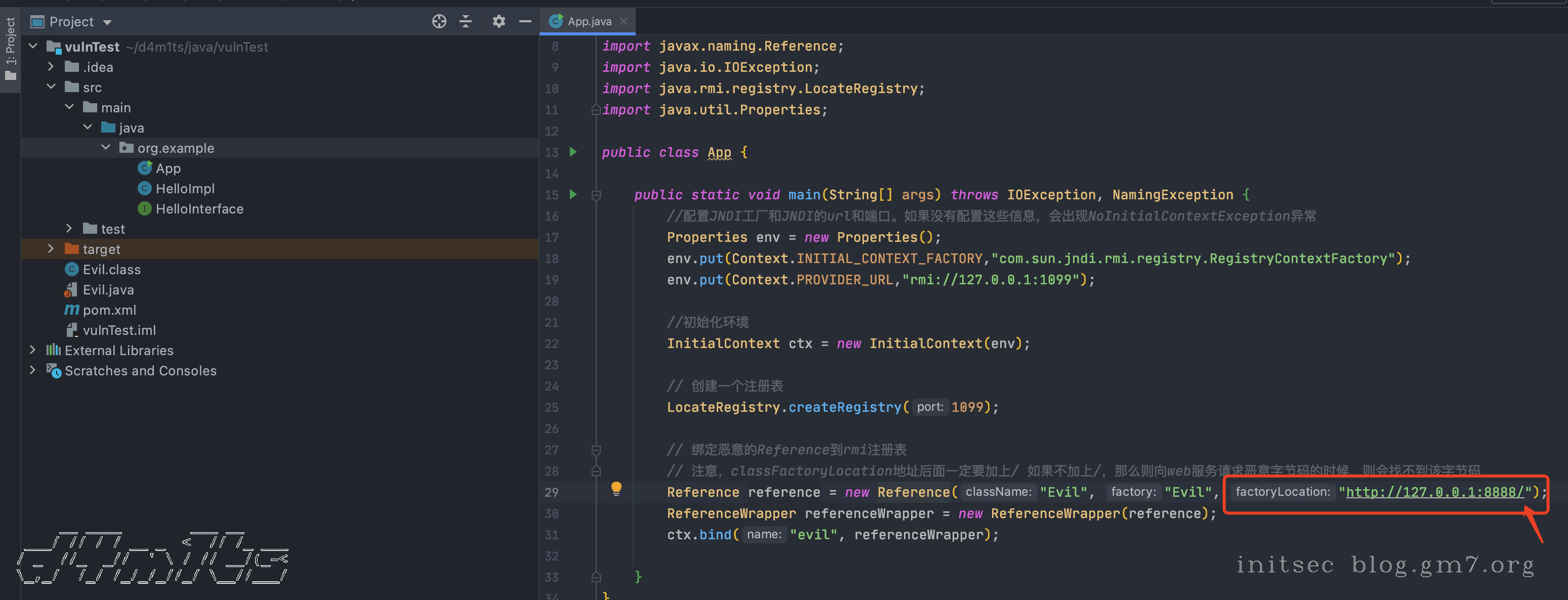Toggle fold marker on import line 11
1568x600 pixels.
pos(596,110)
